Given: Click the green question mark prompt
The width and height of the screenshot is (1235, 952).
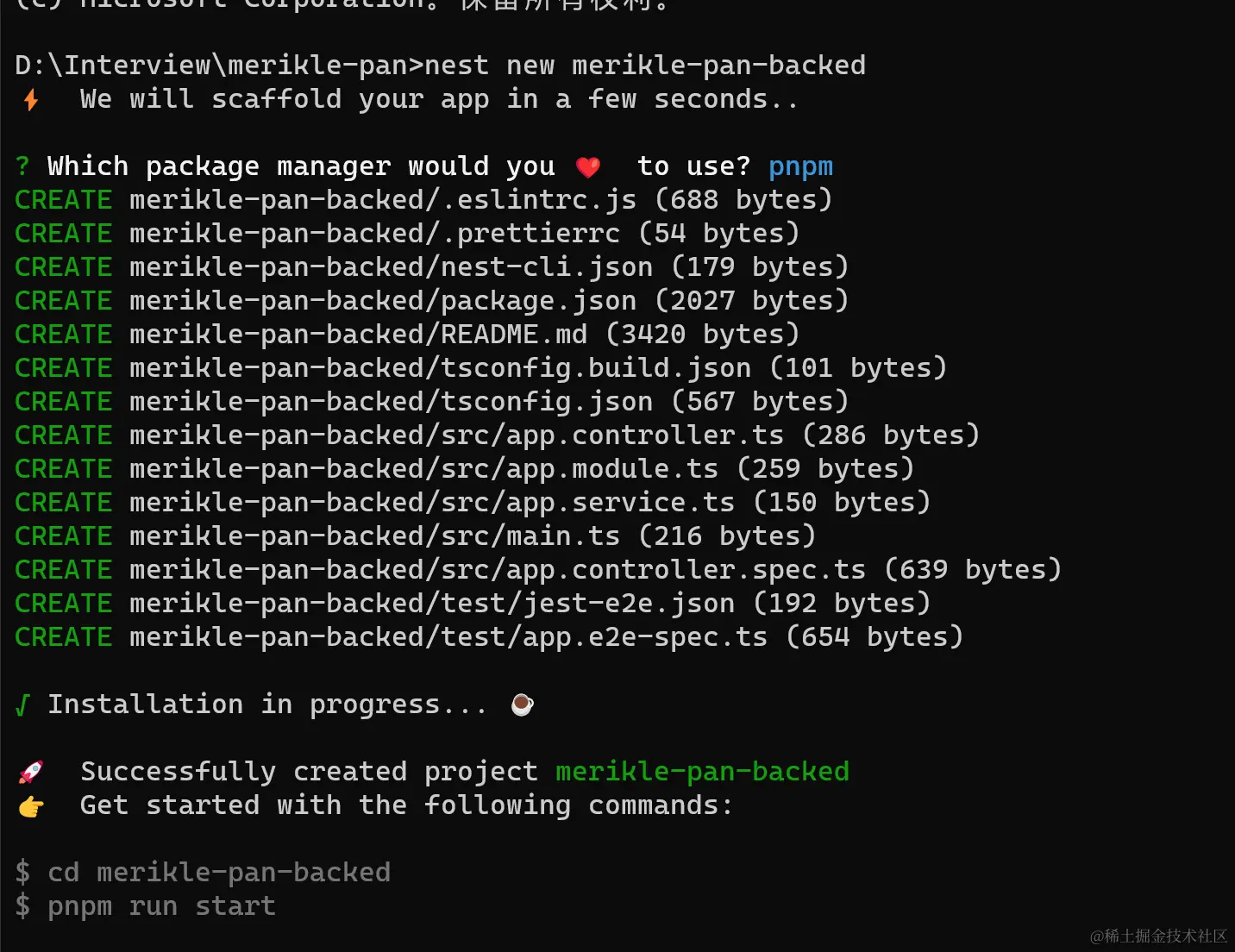Looking at the screenshot, I should [x=22, y=166].
